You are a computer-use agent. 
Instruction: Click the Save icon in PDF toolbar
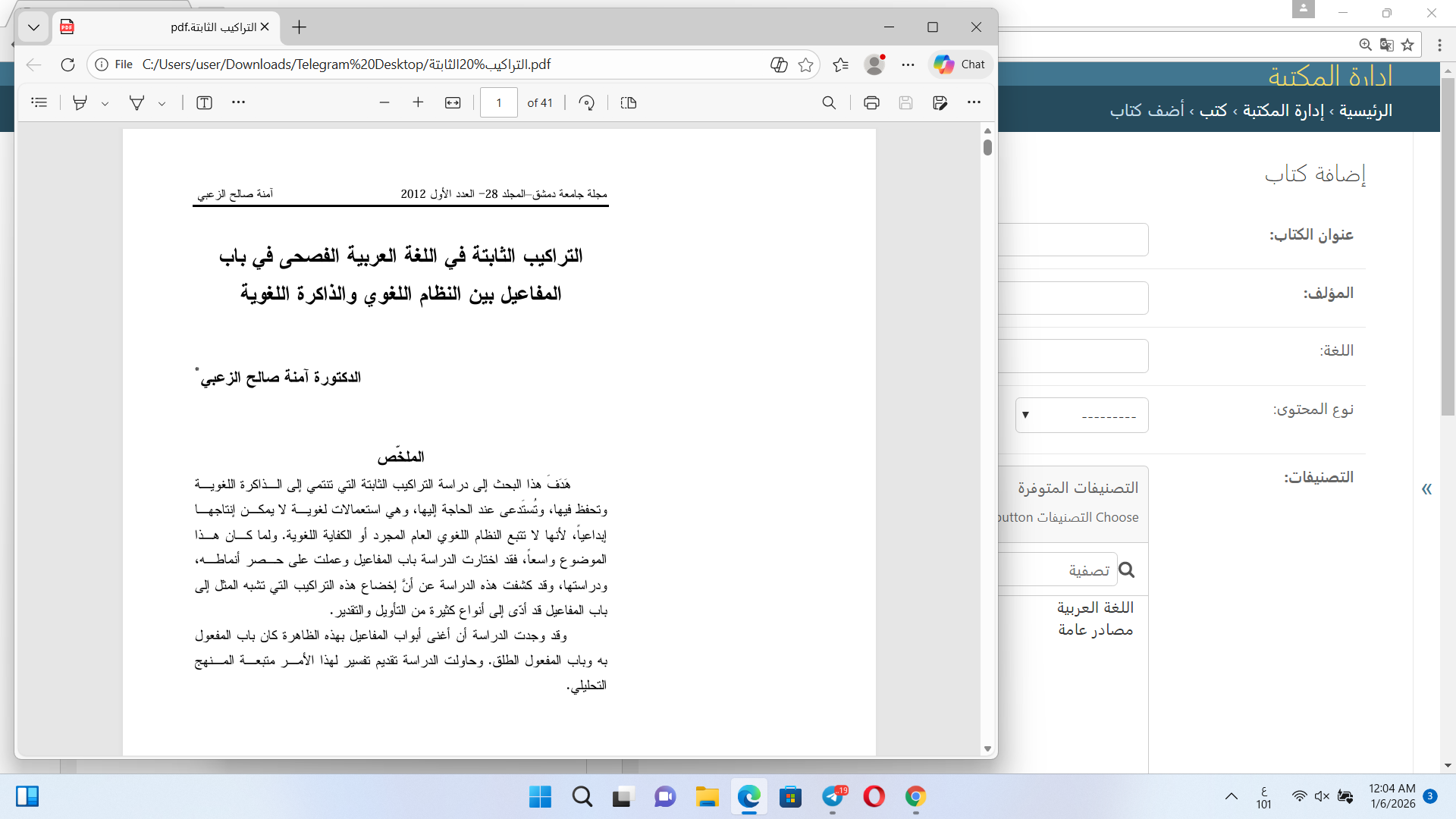point(905,102)
